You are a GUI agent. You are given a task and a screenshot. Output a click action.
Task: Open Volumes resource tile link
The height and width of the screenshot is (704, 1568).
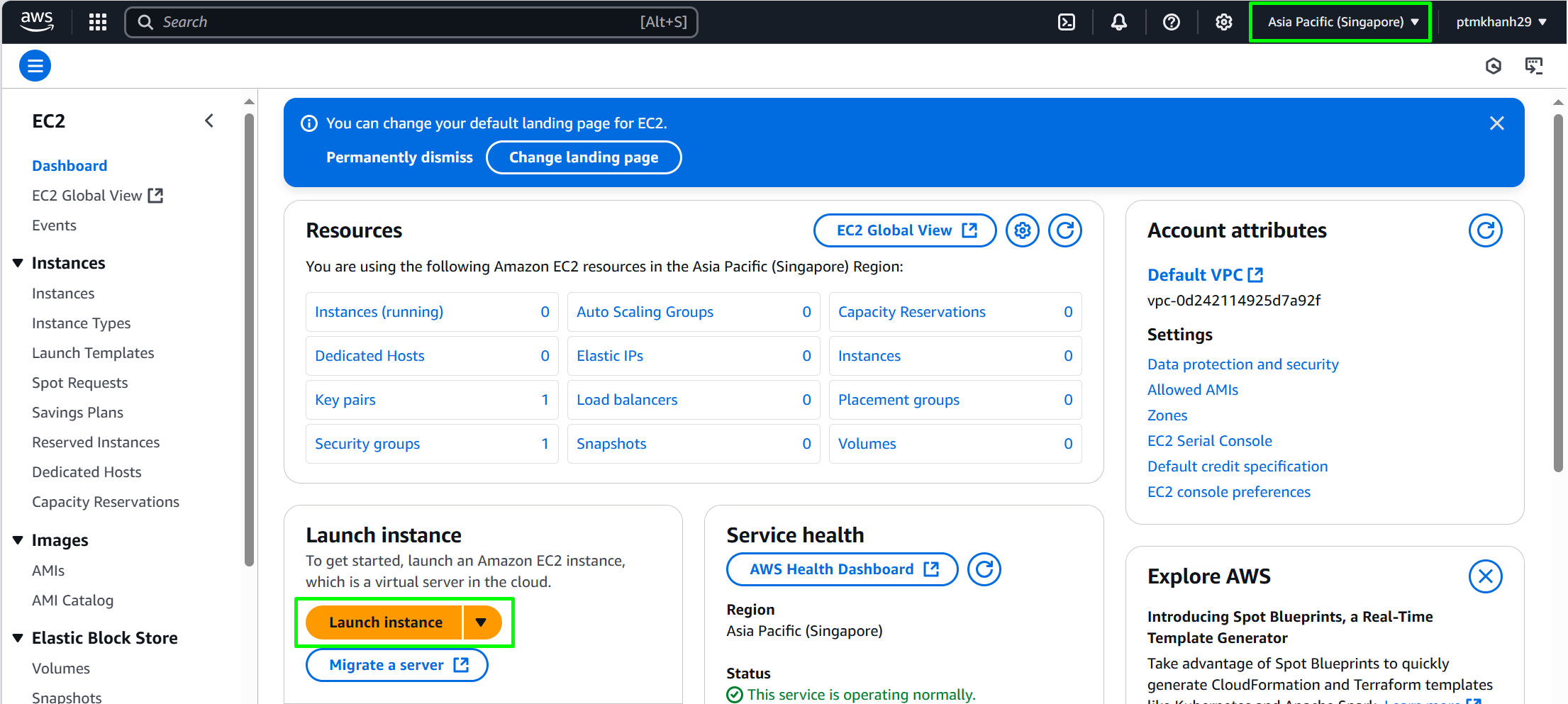click(x=867, y=444)
